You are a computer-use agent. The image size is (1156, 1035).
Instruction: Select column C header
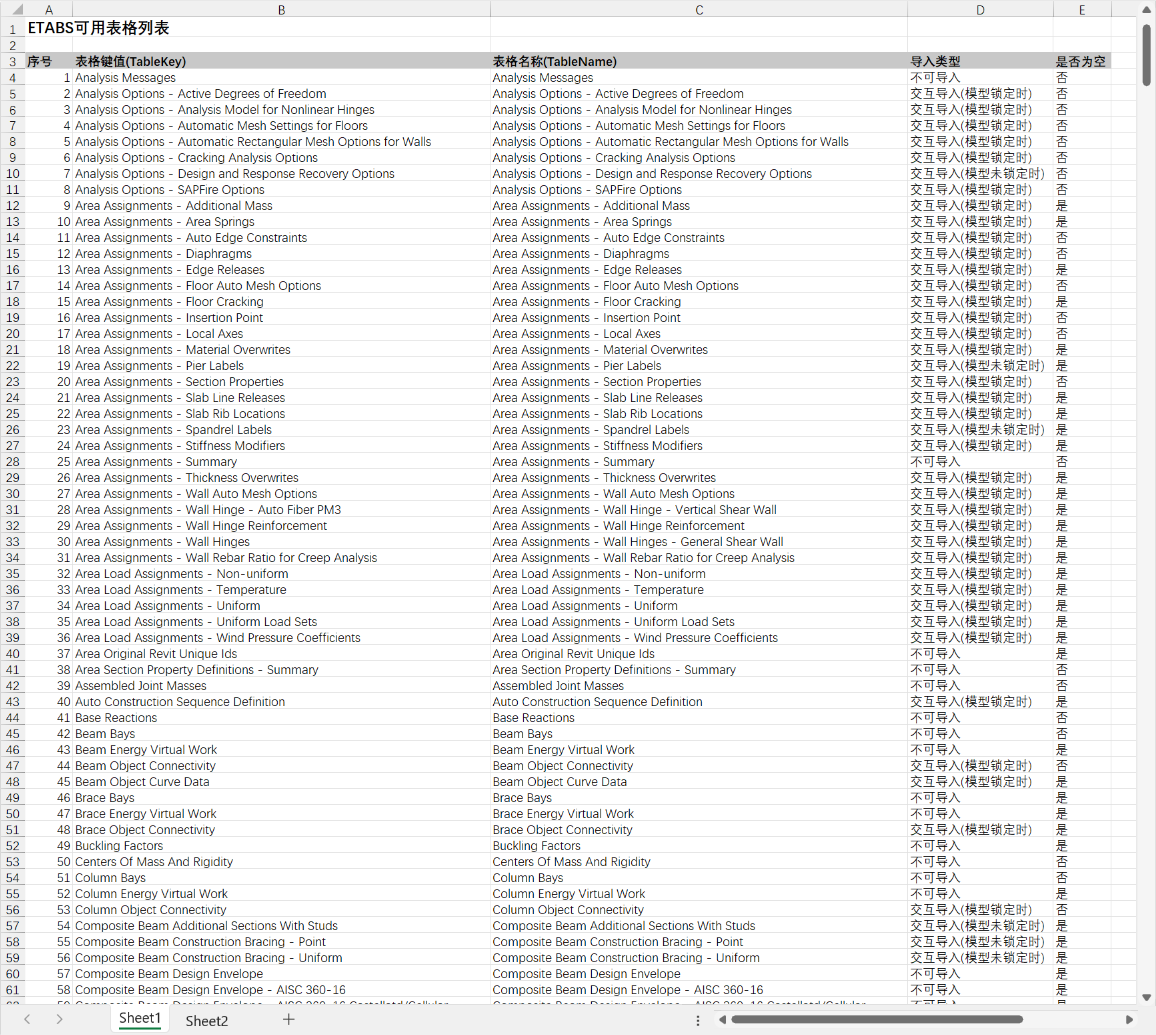(x=699, y=10)
